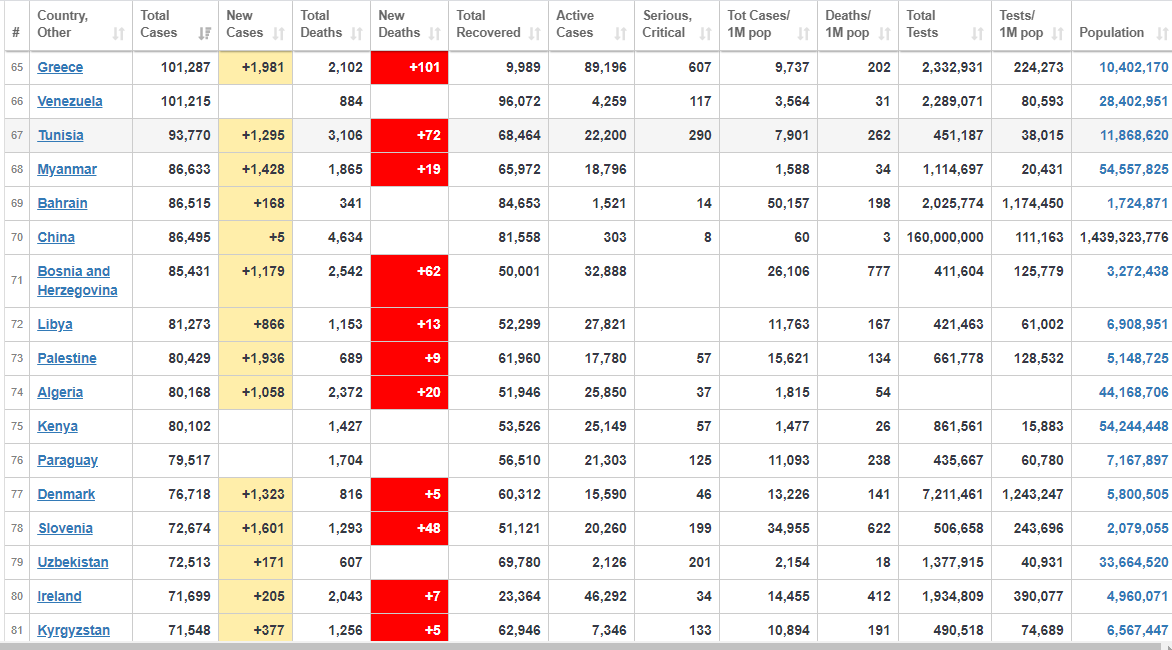Sort by Total Recovered arrows icon
Viewport: 1172px width, 650px height.
point(534,34)
